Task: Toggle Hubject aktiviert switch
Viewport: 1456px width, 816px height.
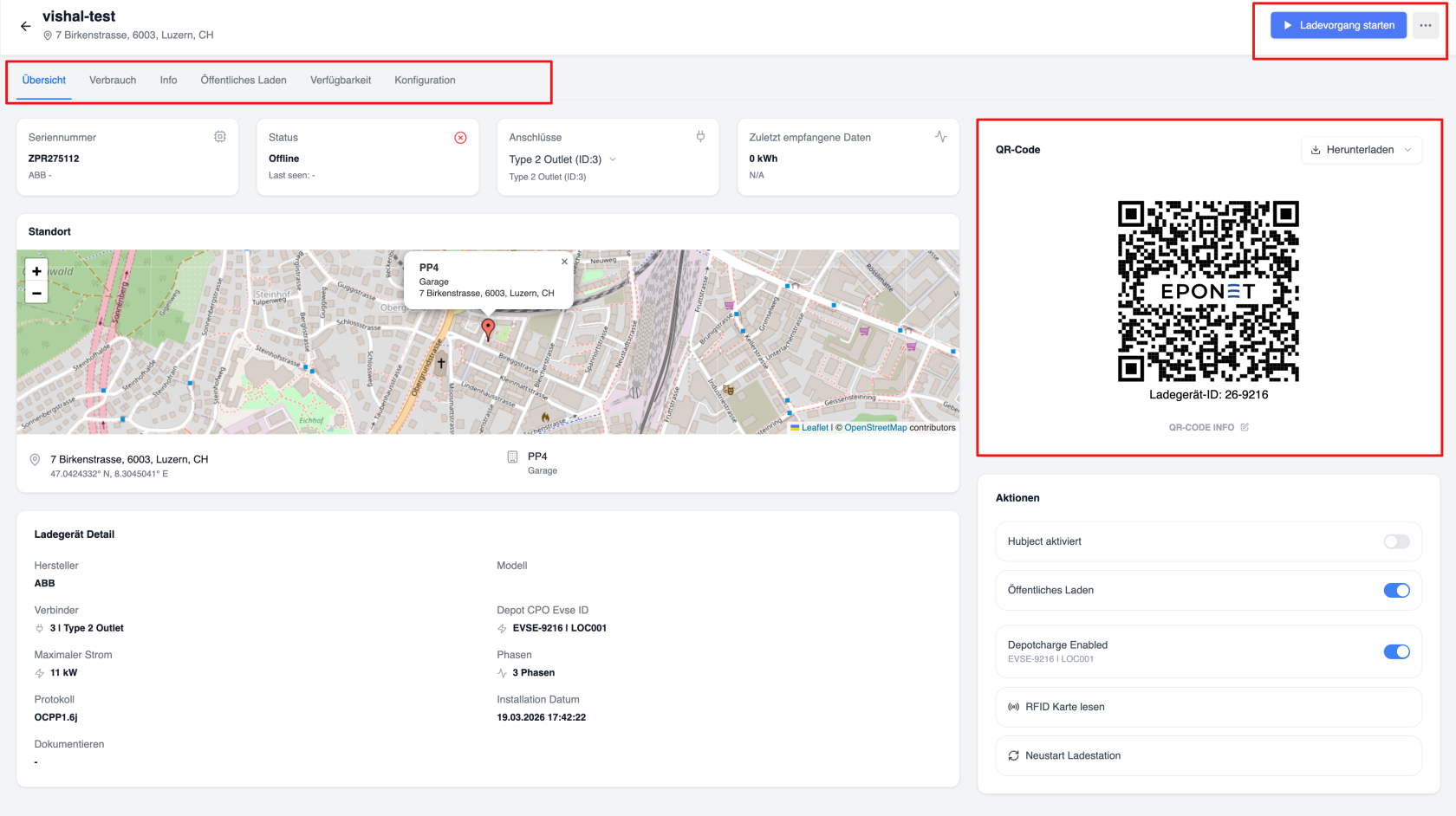Action: pyautogui.click(x=1396, y=541)
